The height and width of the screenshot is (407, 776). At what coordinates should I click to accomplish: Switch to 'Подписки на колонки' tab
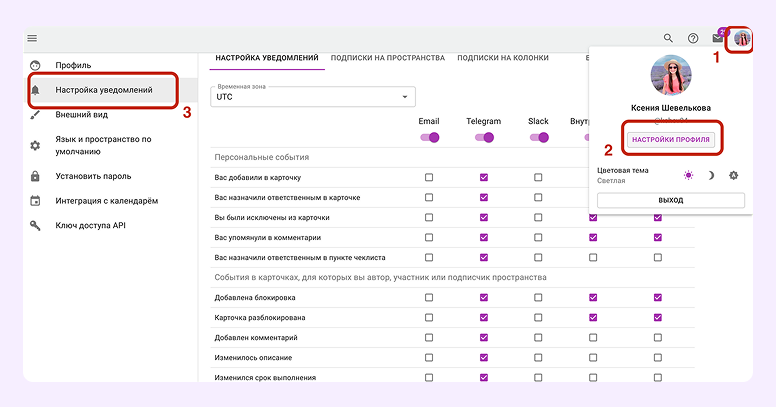click(x=503, y=58)
